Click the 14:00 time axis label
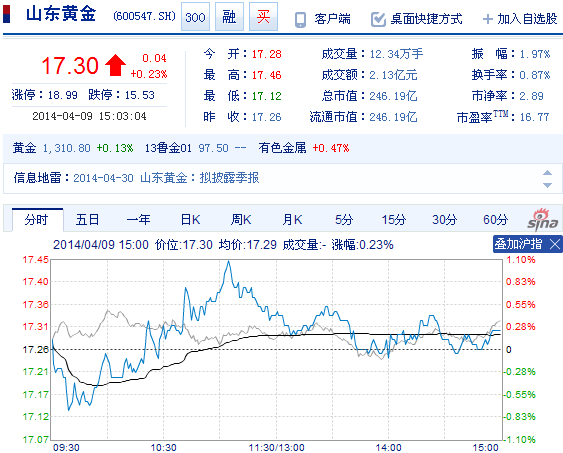 [388, 448]
